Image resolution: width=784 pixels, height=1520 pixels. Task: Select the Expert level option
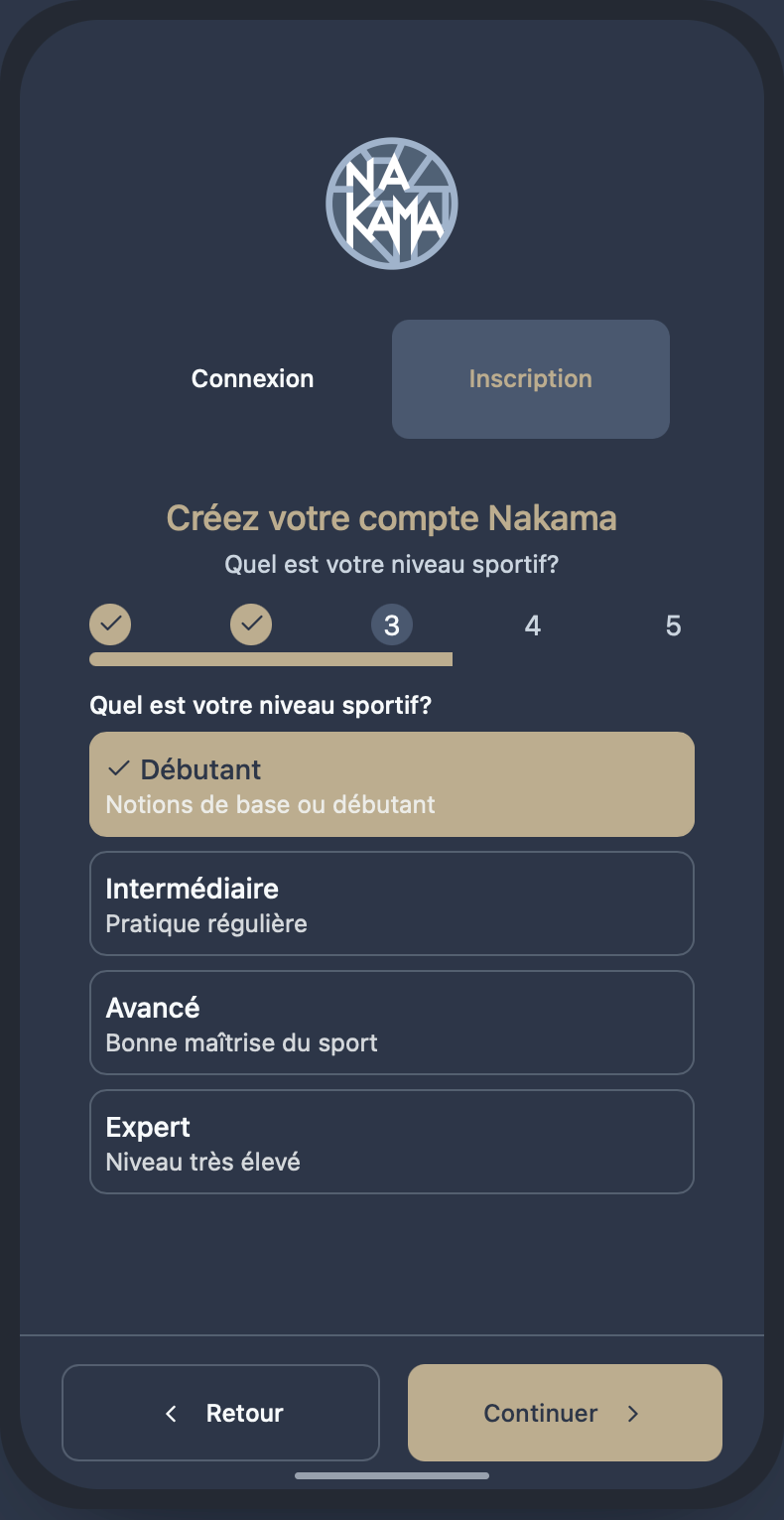(392, 1142)
